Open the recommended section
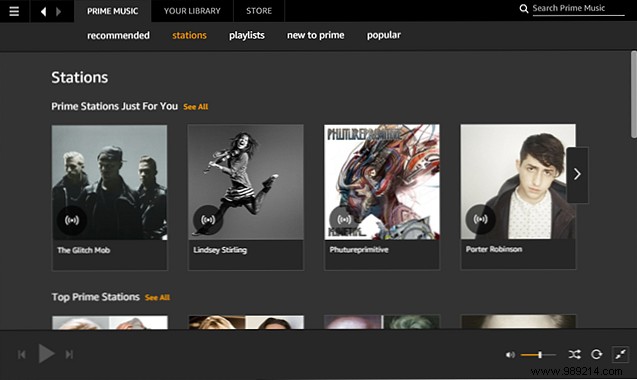The image size is (637, 380). pos(118,35)
